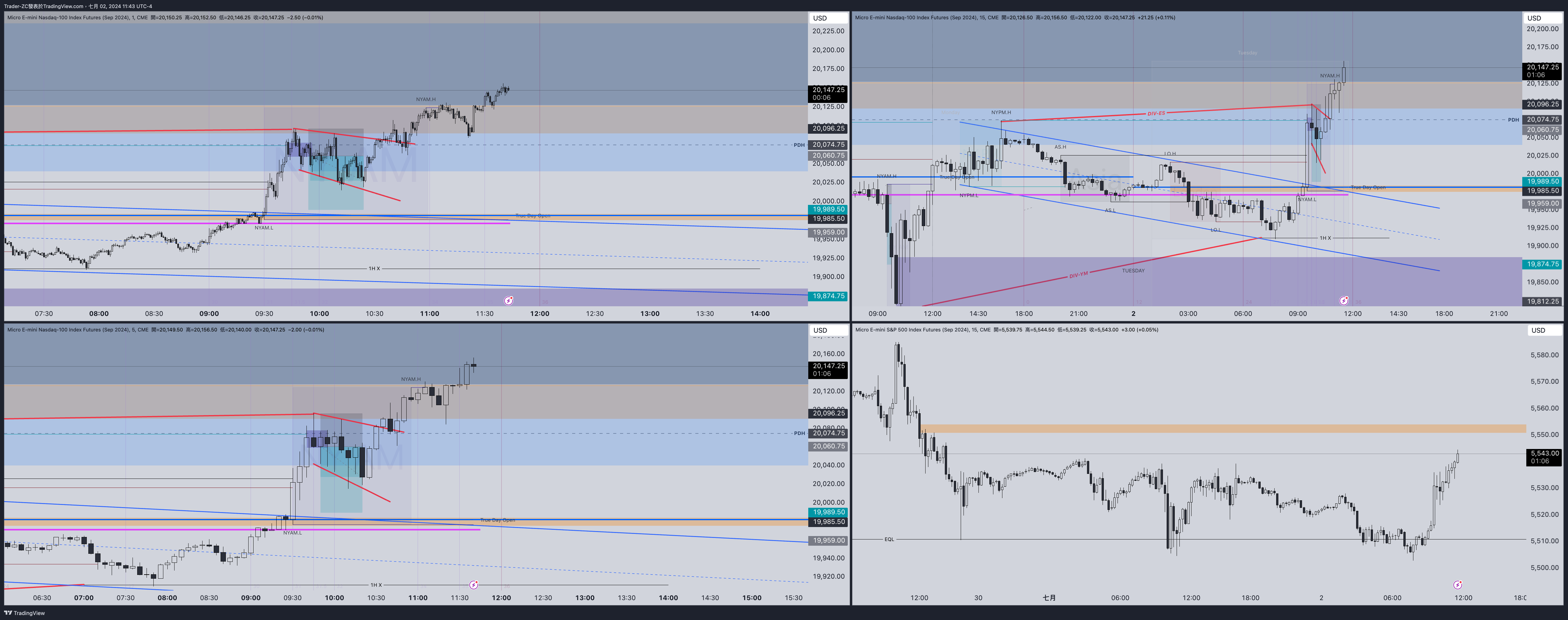Open the USD currency selector in the NQ 15-minute chart
1568x620 pixels.
(x=1542, y=18)
